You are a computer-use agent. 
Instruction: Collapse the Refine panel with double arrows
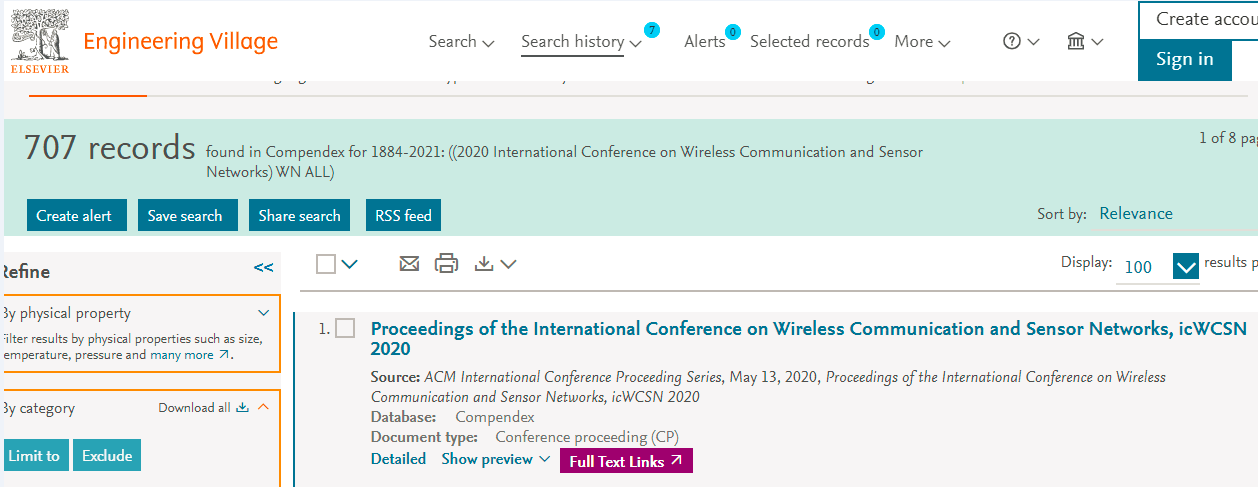pos(264,268)
